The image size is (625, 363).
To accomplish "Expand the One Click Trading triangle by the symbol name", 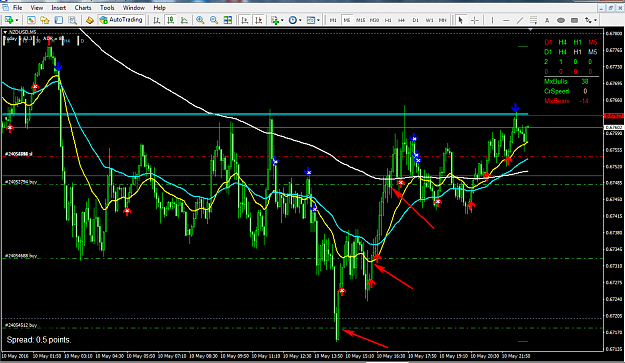I will coord(5,32).
